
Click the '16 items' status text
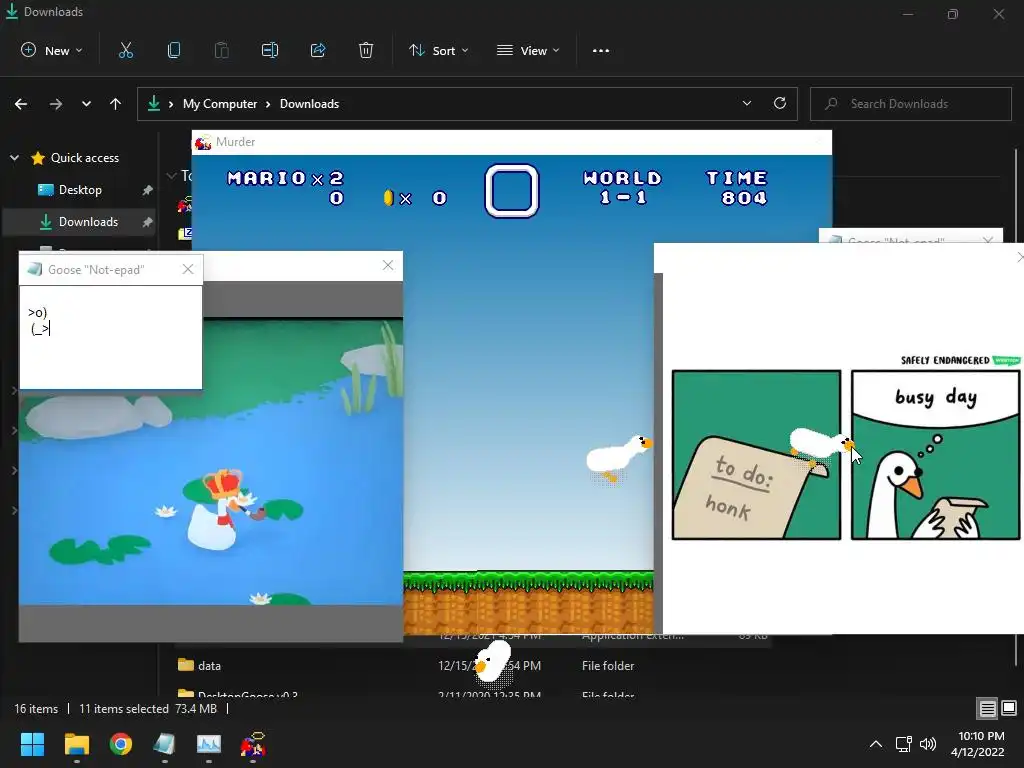(x=36, y=709)
